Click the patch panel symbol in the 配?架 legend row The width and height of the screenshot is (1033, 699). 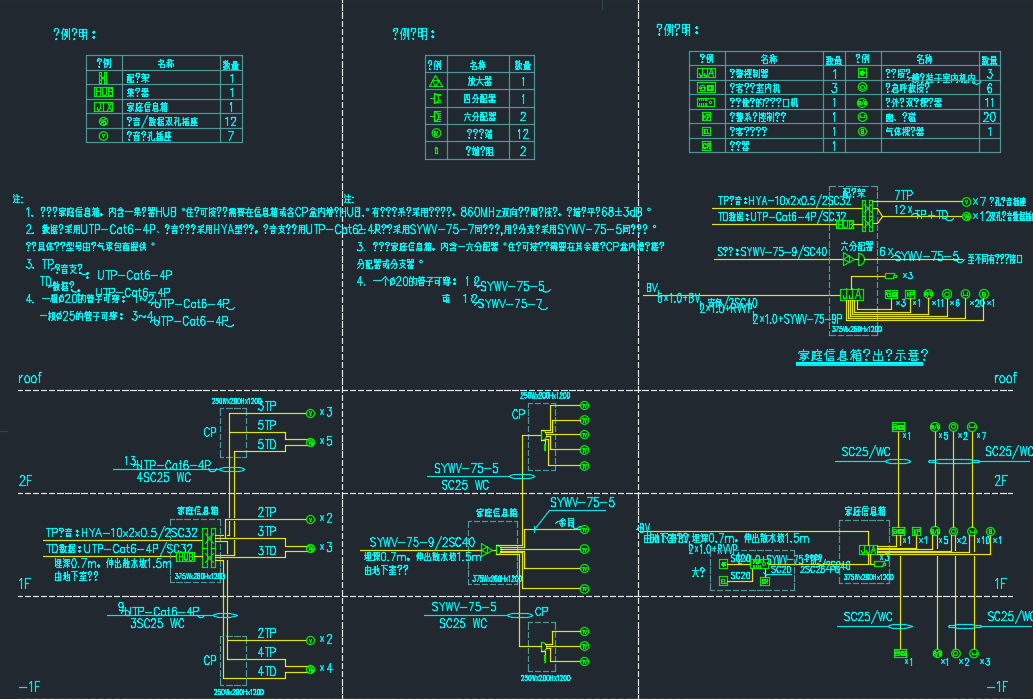tap(103, 78)
